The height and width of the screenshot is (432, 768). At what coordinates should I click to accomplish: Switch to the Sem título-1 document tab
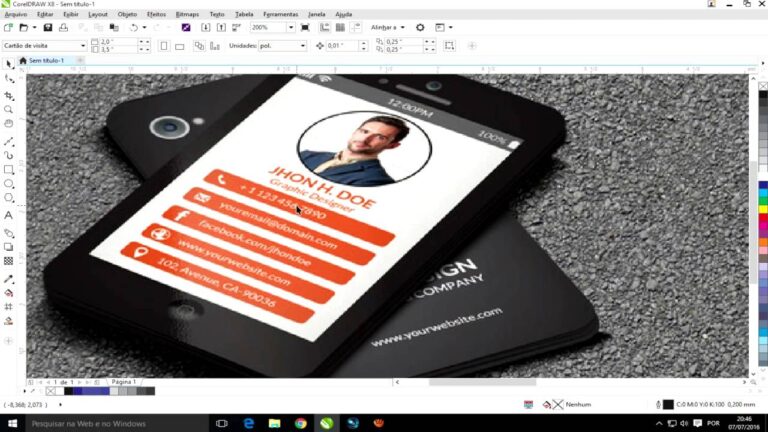46,60
